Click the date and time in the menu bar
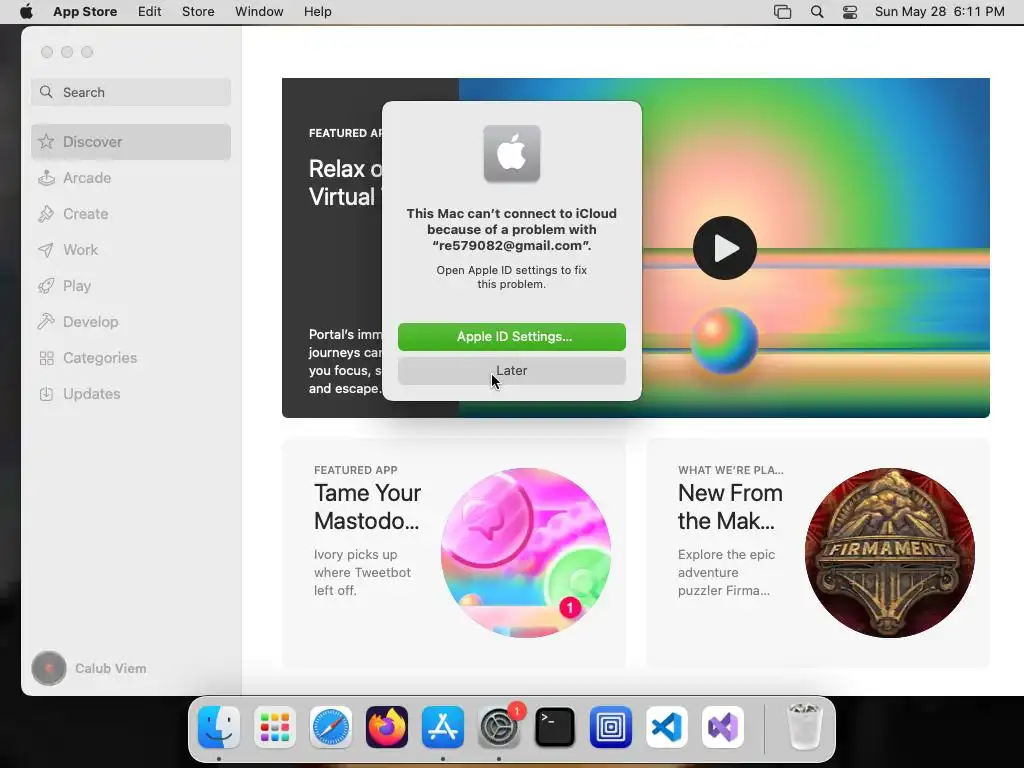 coord(939,12)
